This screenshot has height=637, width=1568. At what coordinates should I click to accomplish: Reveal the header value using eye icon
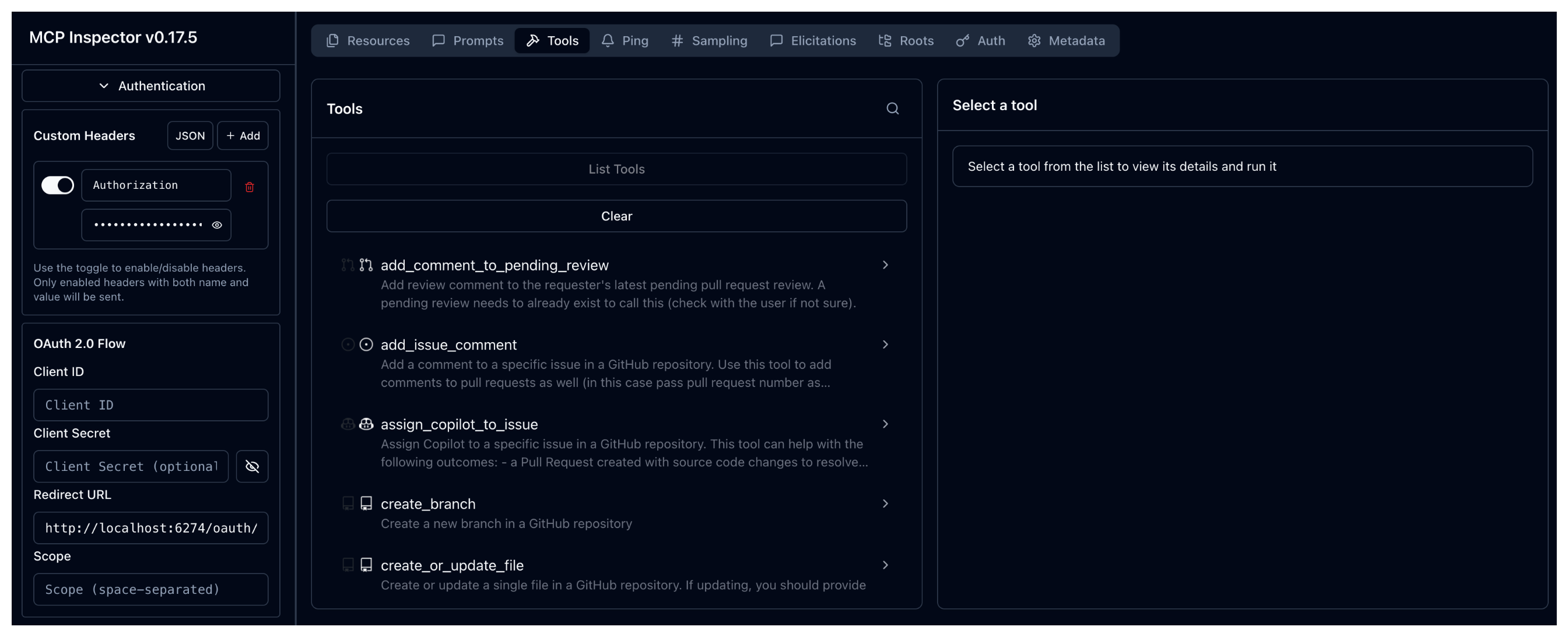tap(217, 225)
